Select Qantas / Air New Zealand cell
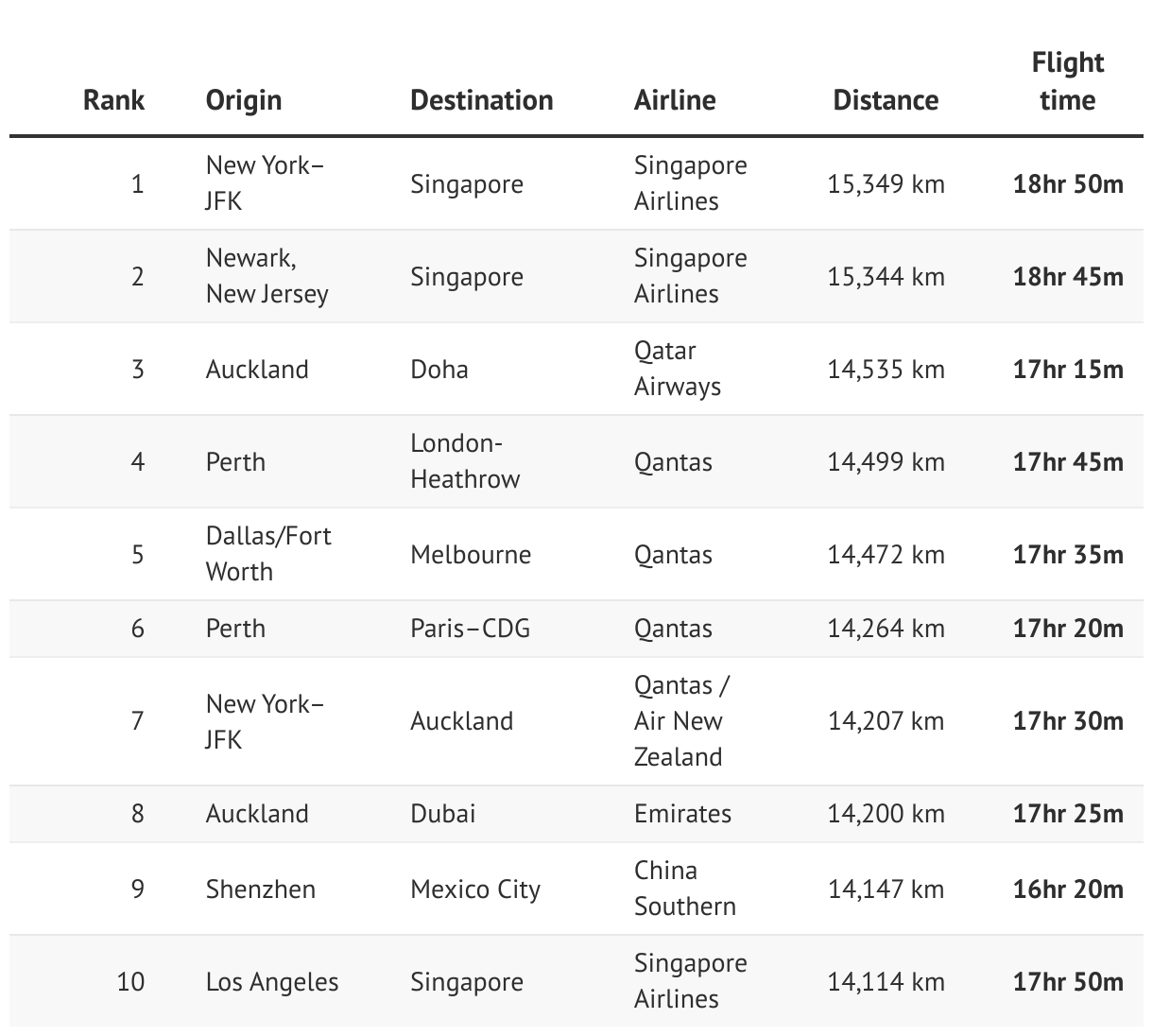 [680, 721]
